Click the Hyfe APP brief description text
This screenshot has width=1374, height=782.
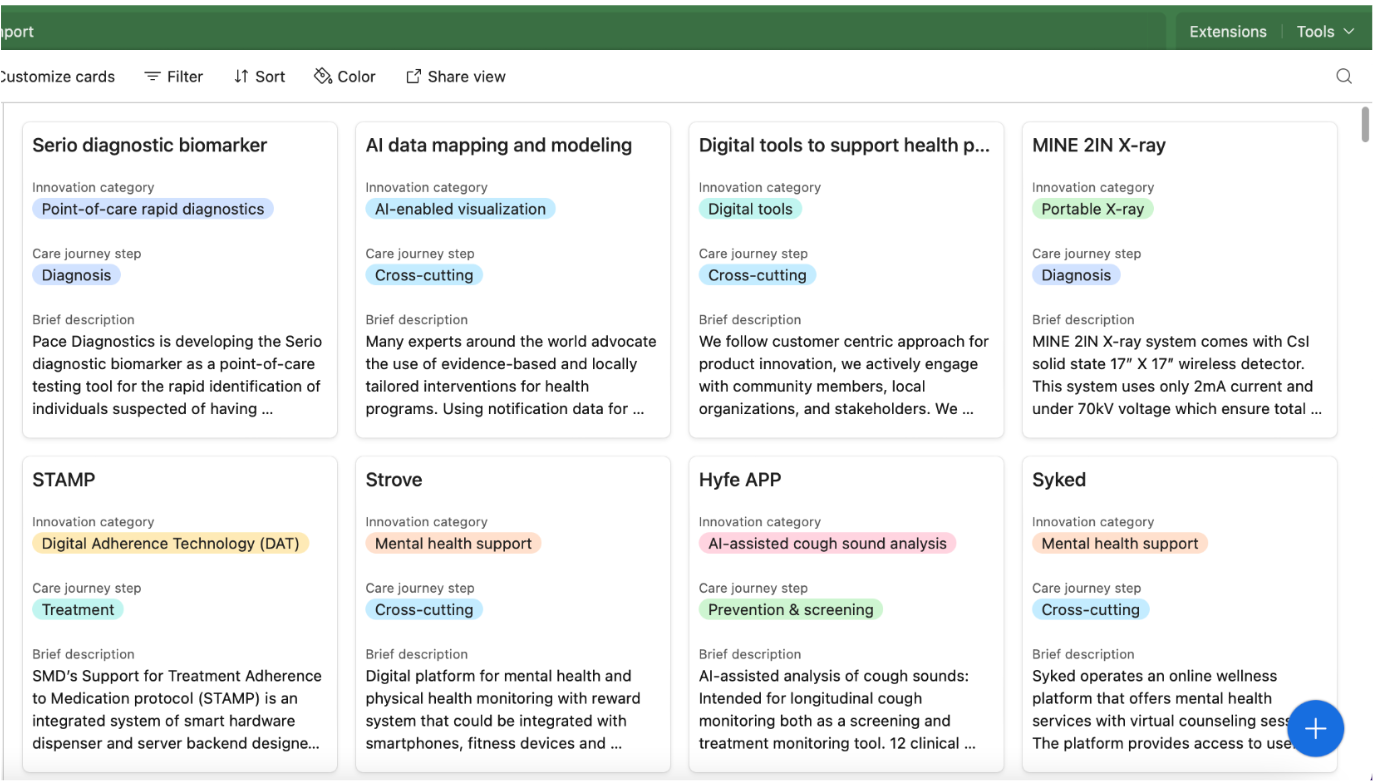click(837, 710)
